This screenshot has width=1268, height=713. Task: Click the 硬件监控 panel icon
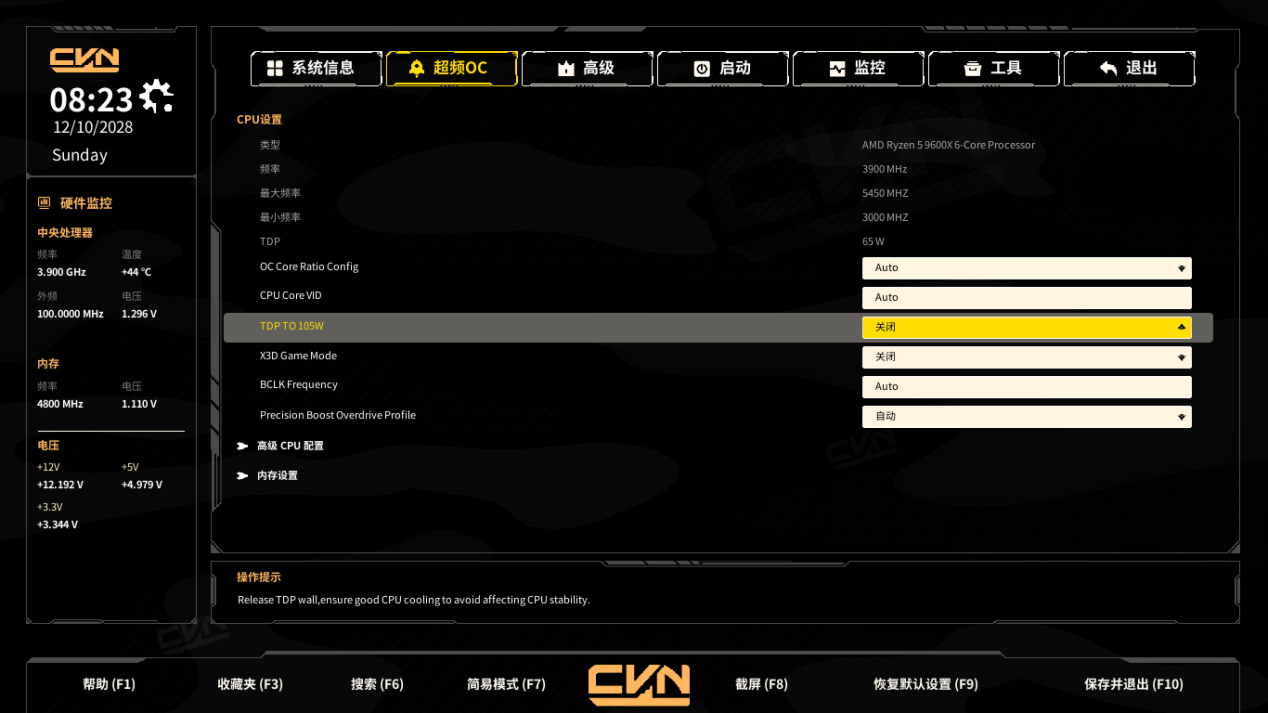[44, 203]
